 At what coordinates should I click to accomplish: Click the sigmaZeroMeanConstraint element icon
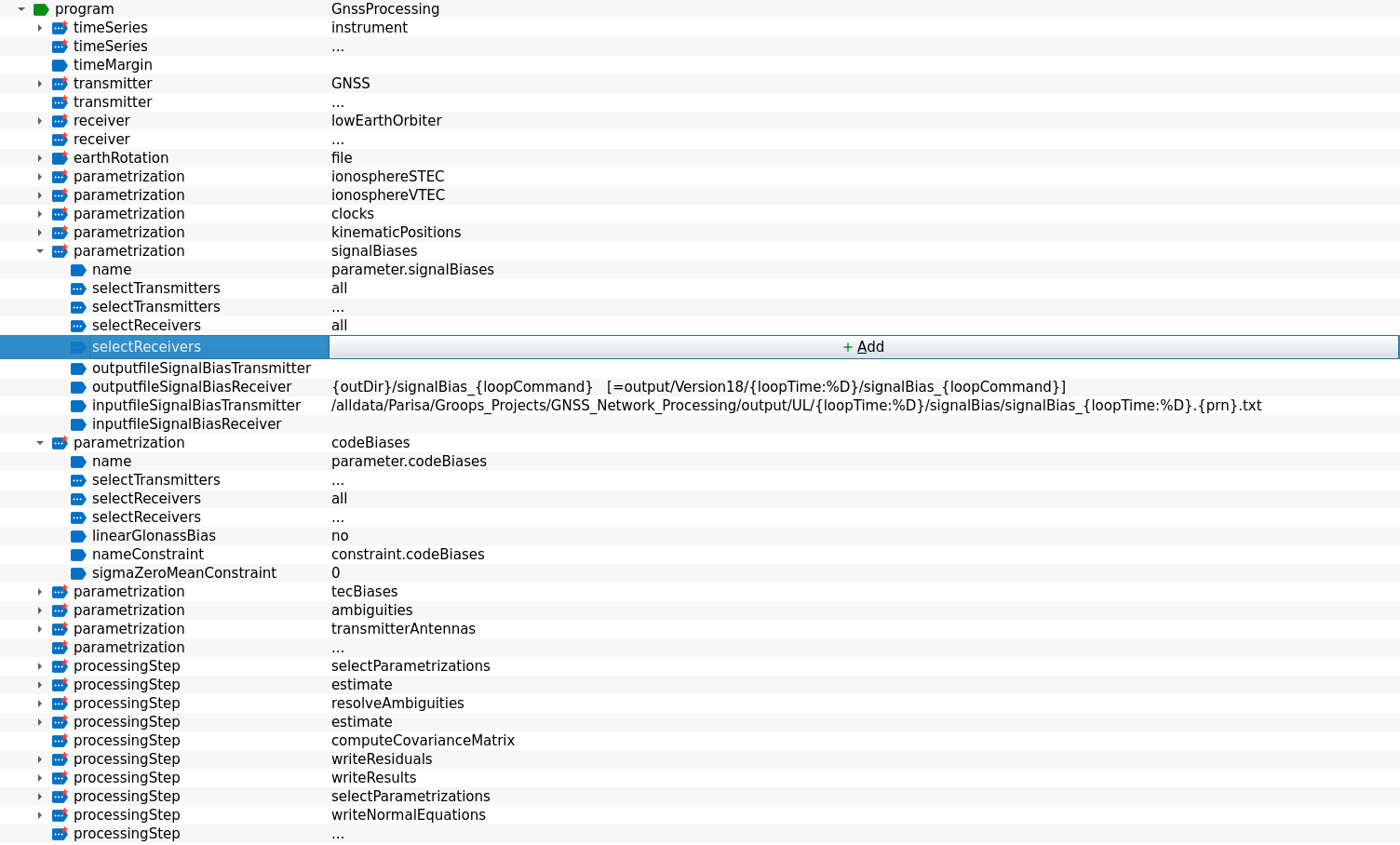(x=78, y=572)
